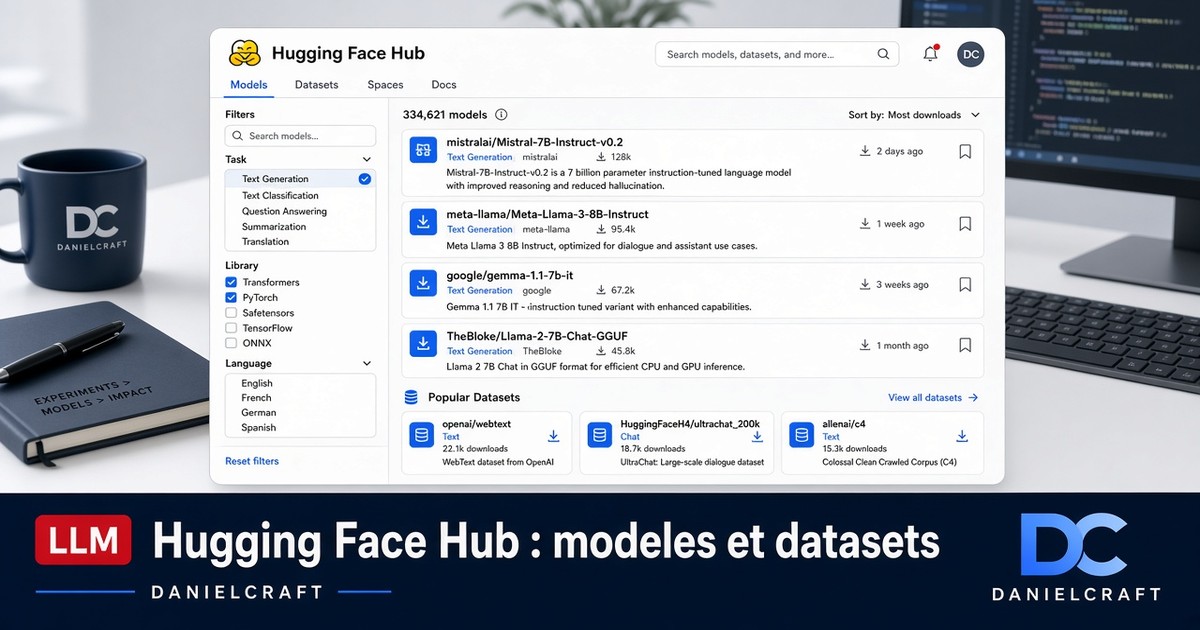Image resolution: width=1200 pixels, height=630 pixels.
Task: Click the TheBloke author name
Action: [543, 351]
